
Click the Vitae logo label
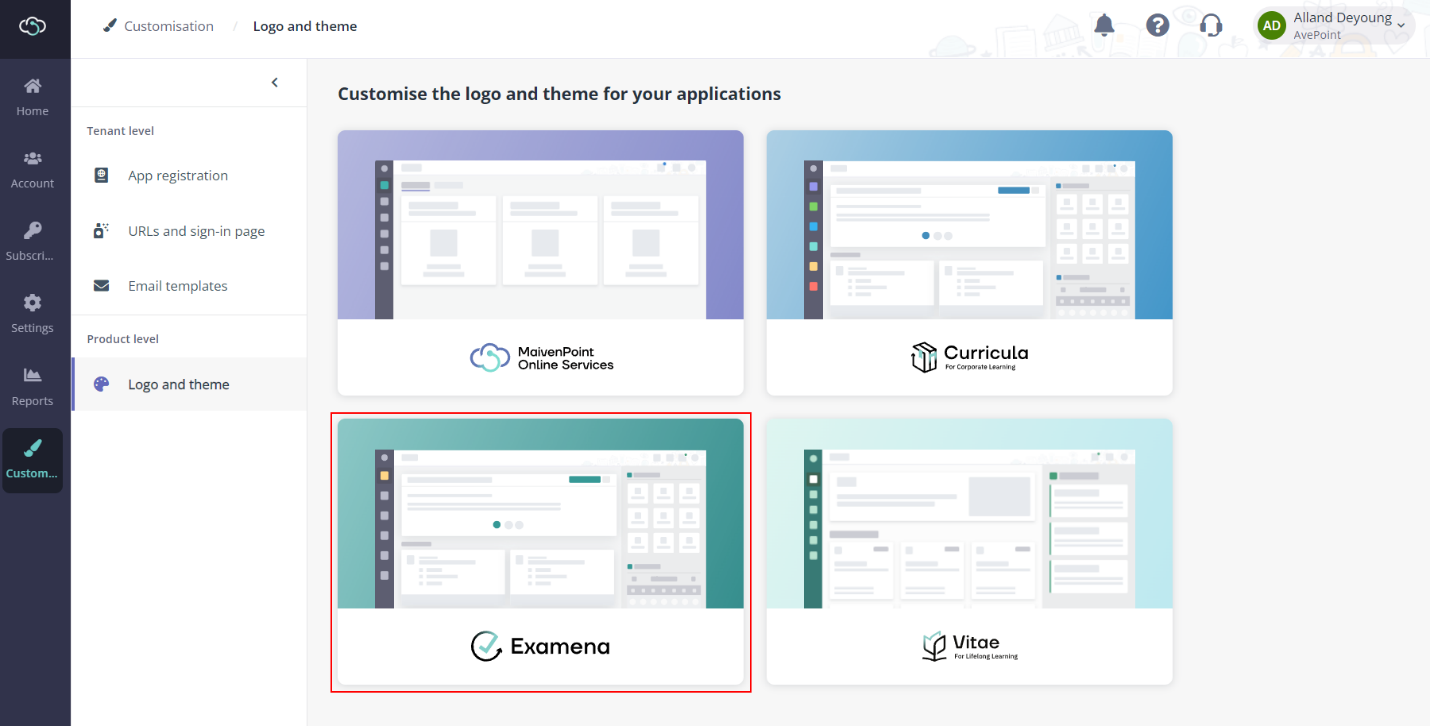[x=970, y=646]
